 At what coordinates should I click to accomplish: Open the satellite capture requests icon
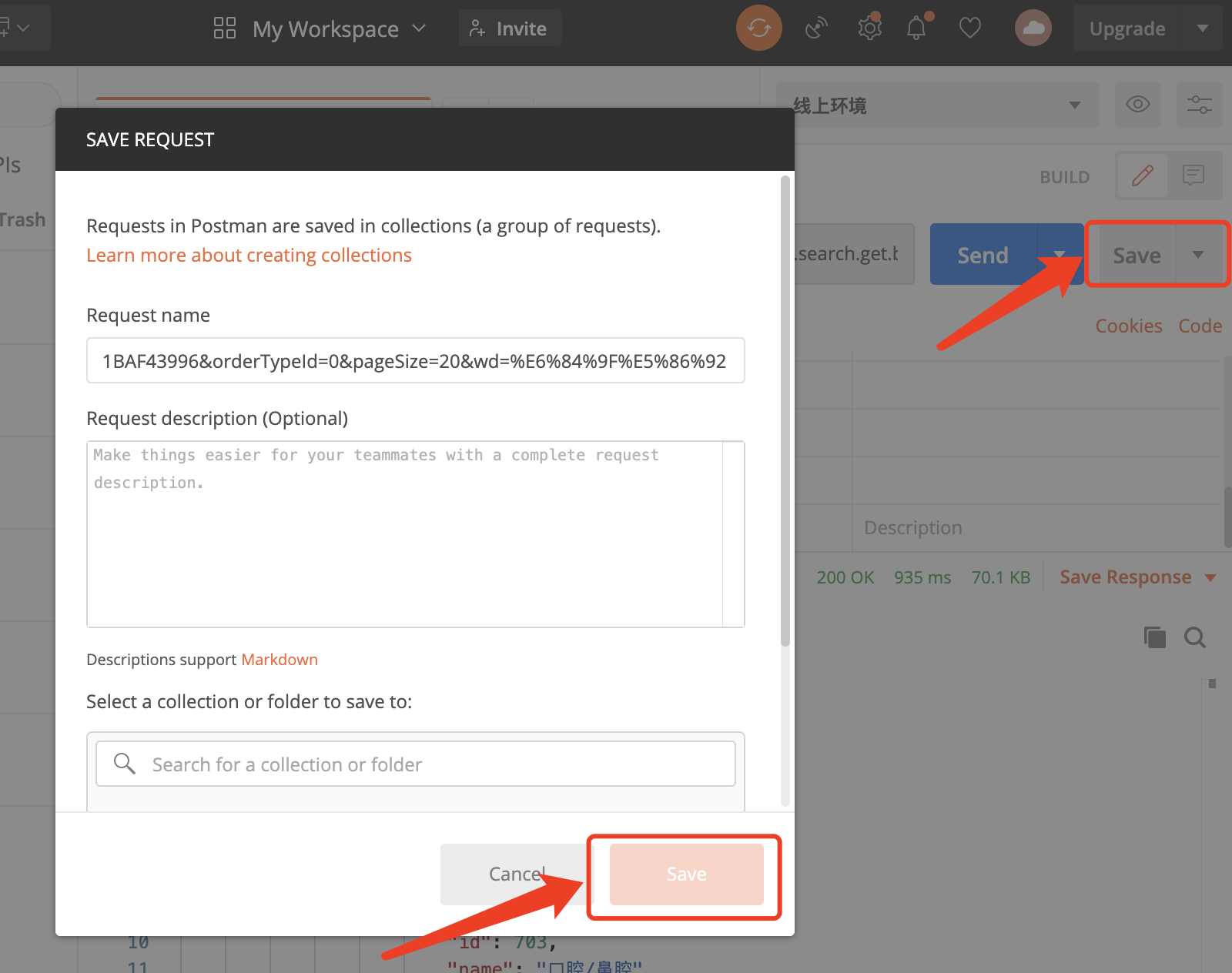tap(816, 28)
